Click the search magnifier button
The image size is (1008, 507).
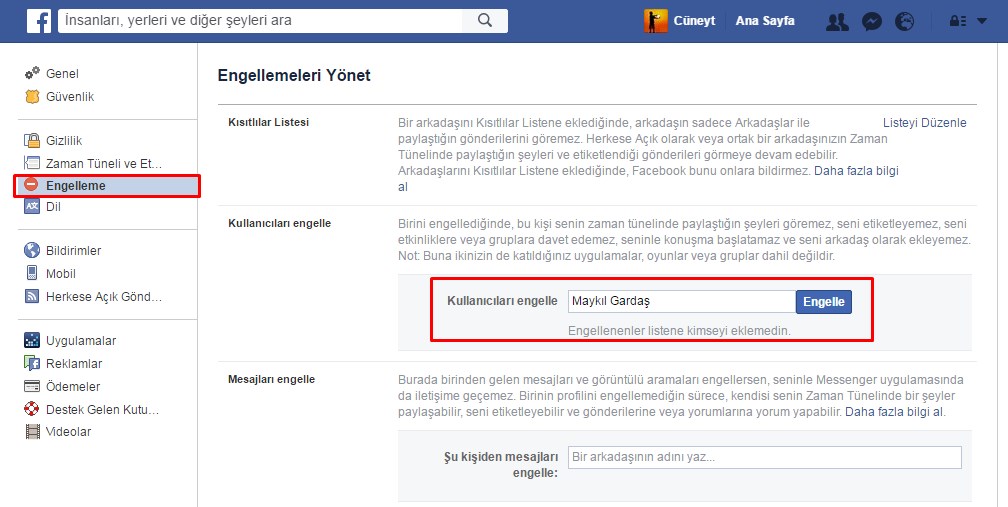(x=485, y=21)
